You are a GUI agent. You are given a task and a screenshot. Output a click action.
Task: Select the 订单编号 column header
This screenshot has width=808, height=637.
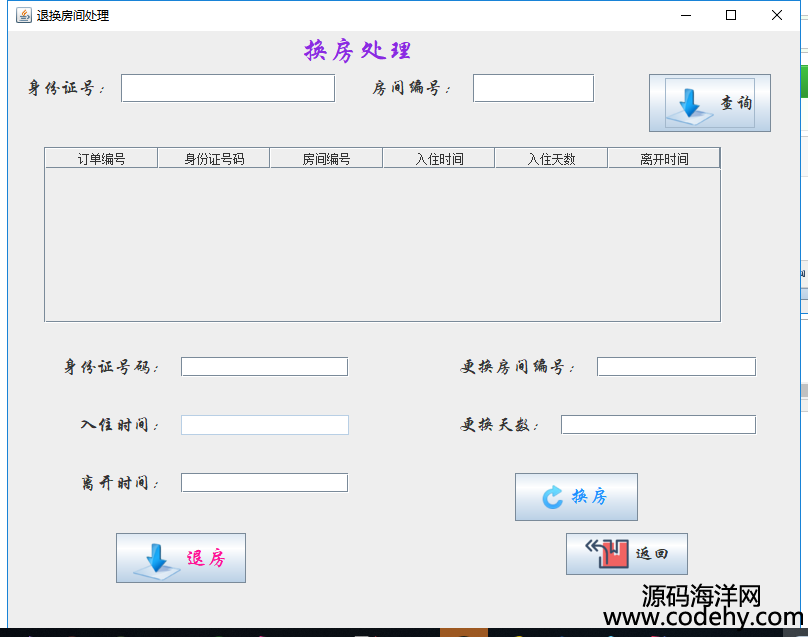point(102,159)
